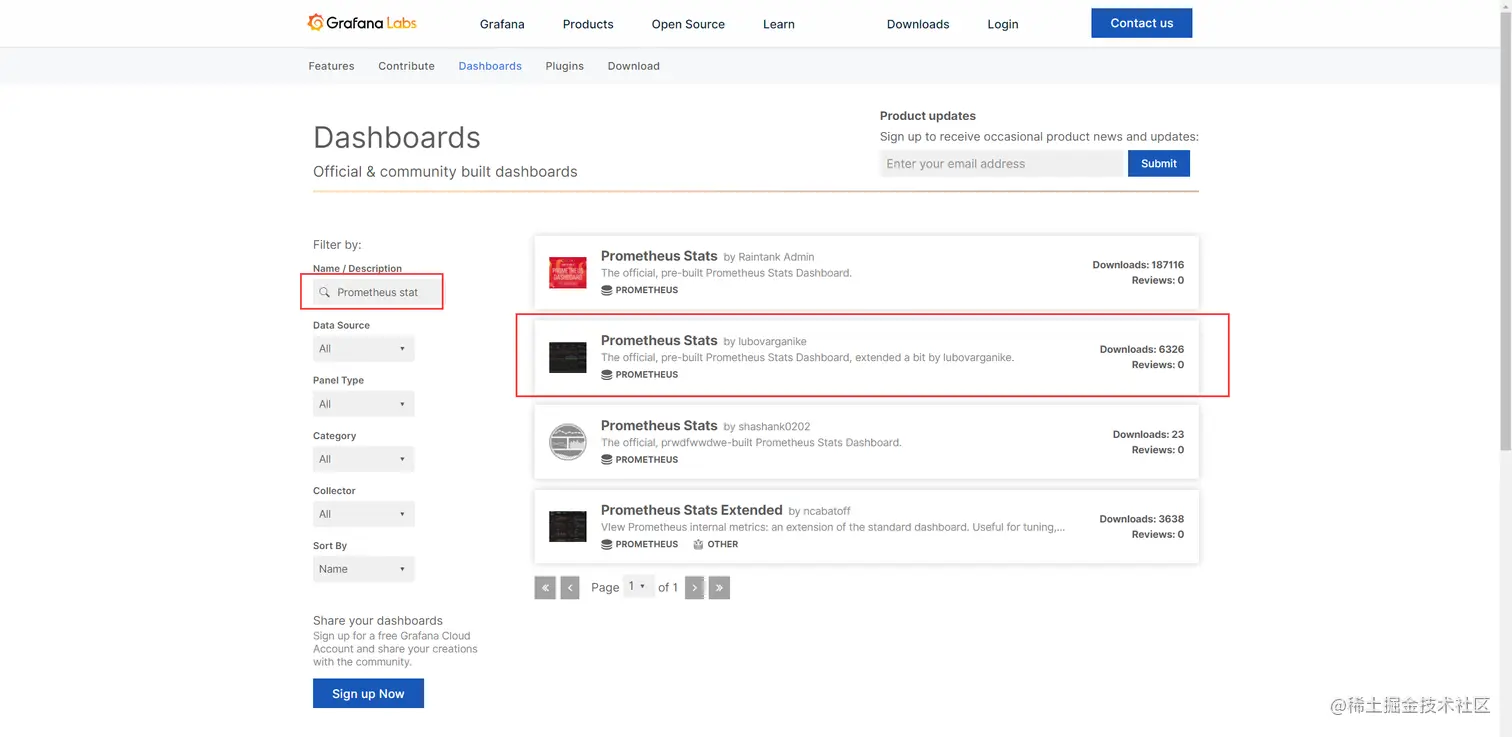This screenshot has height=737, width=1512.
Task: Open the Open Source menu
Action: point(688,24)
